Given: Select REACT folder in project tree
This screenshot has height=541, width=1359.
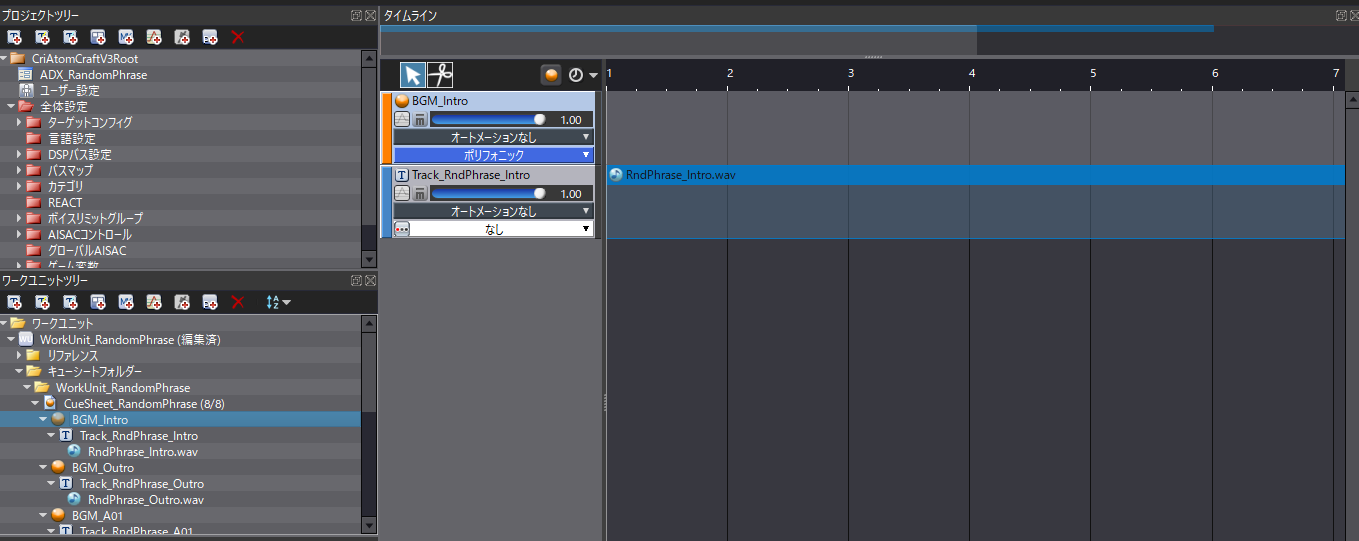Looking at the screenshot, I should [65, 202].
